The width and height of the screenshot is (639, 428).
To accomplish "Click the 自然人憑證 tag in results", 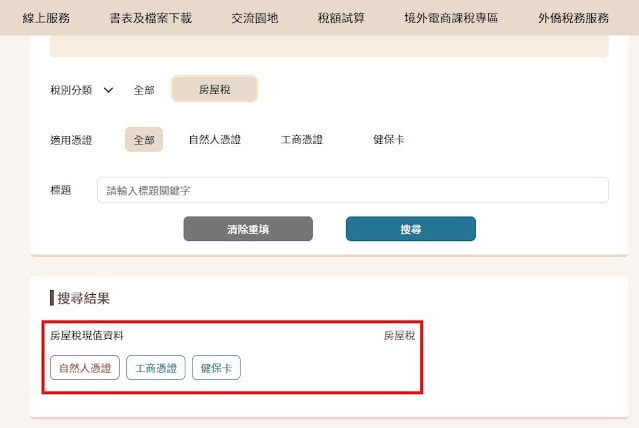I will pyautogui.click(x=85, y=368).
